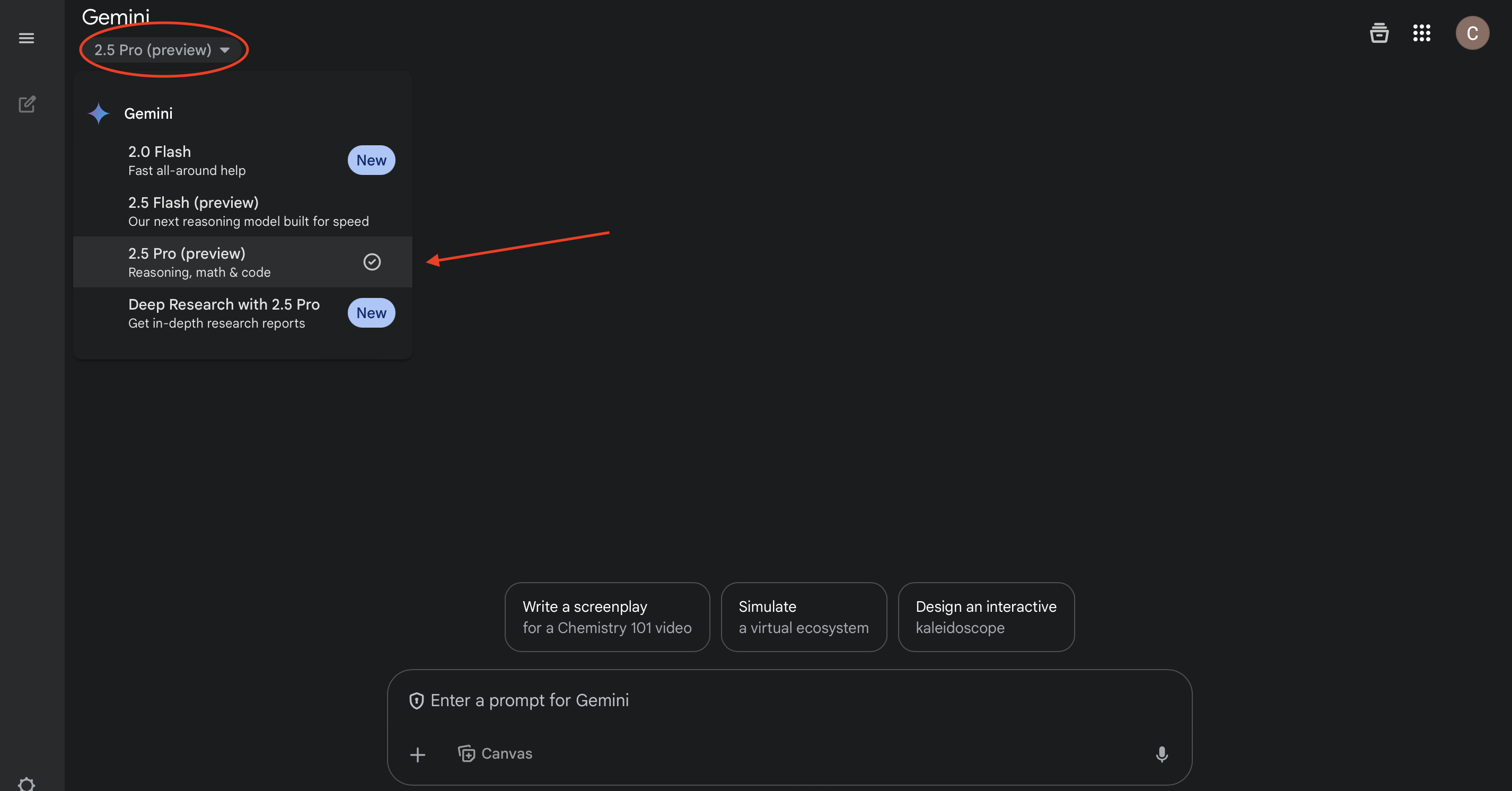Choose 2.5 Flash (preview) model
Viewport: 1512px width, 791px height.
click(248, 211)
